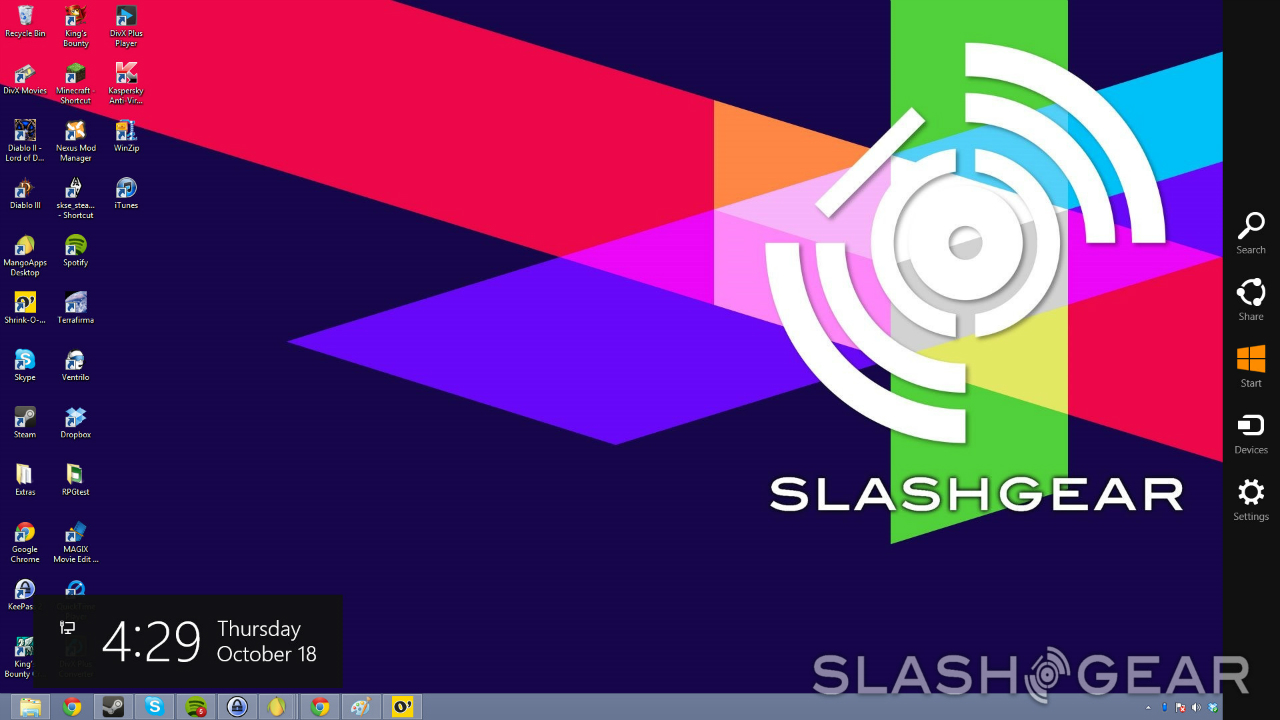Open File Explorer from the taskbar
This screenshot has width=1280, height=720.
point(30,707)
